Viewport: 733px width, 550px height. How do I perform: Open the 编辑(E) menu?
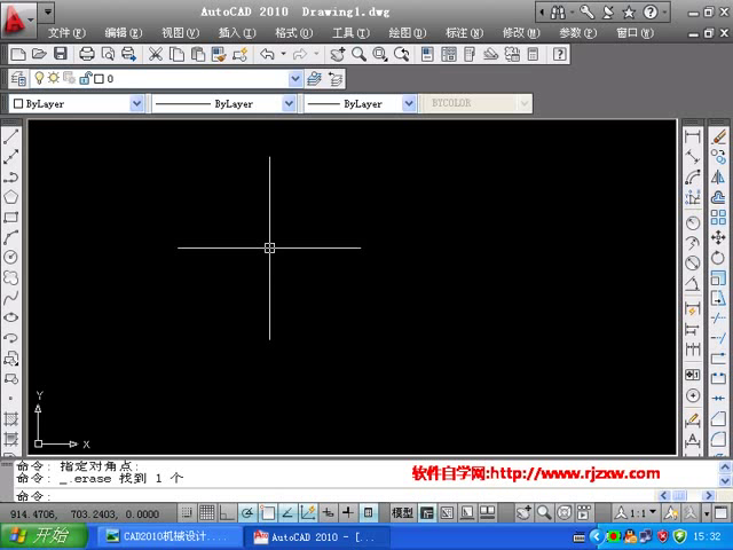tap(123, 33)
